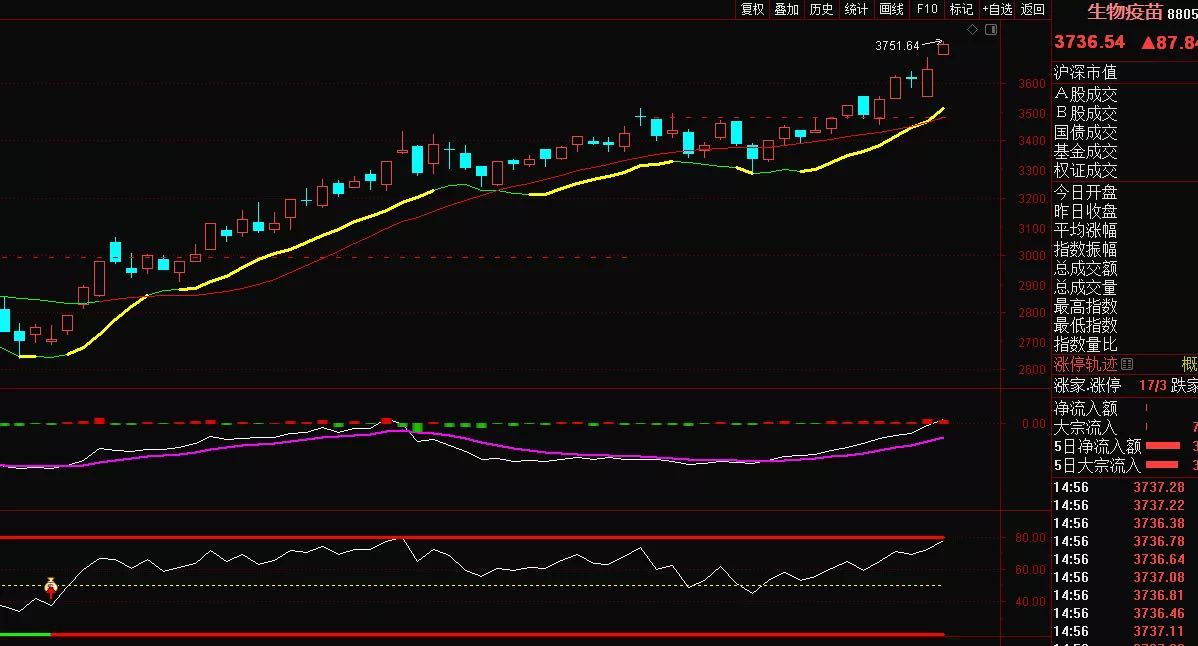
Task: Toggle the side panel layout icon
Action: [x=990, y=30]
